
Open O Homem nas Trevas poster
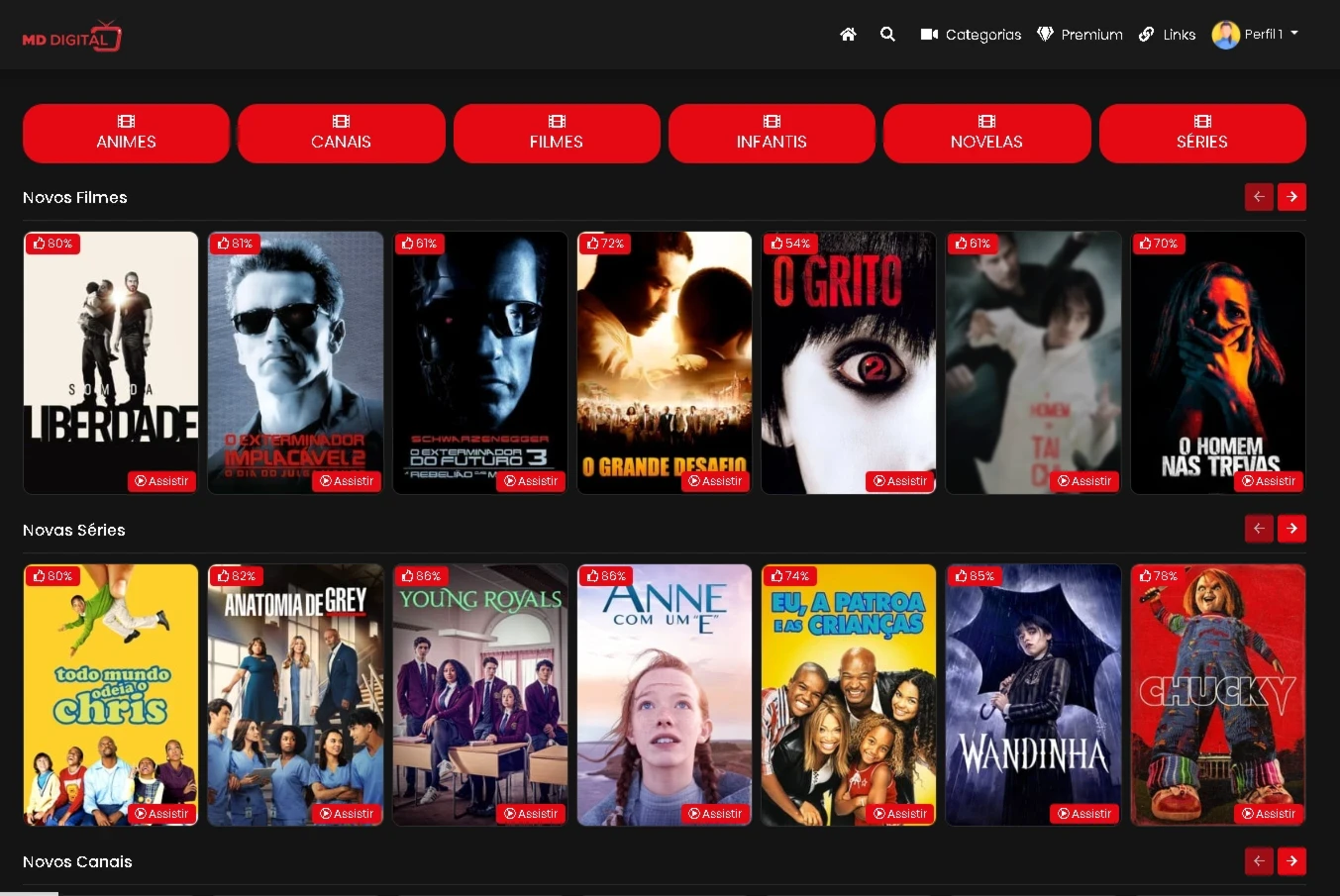1218,362
